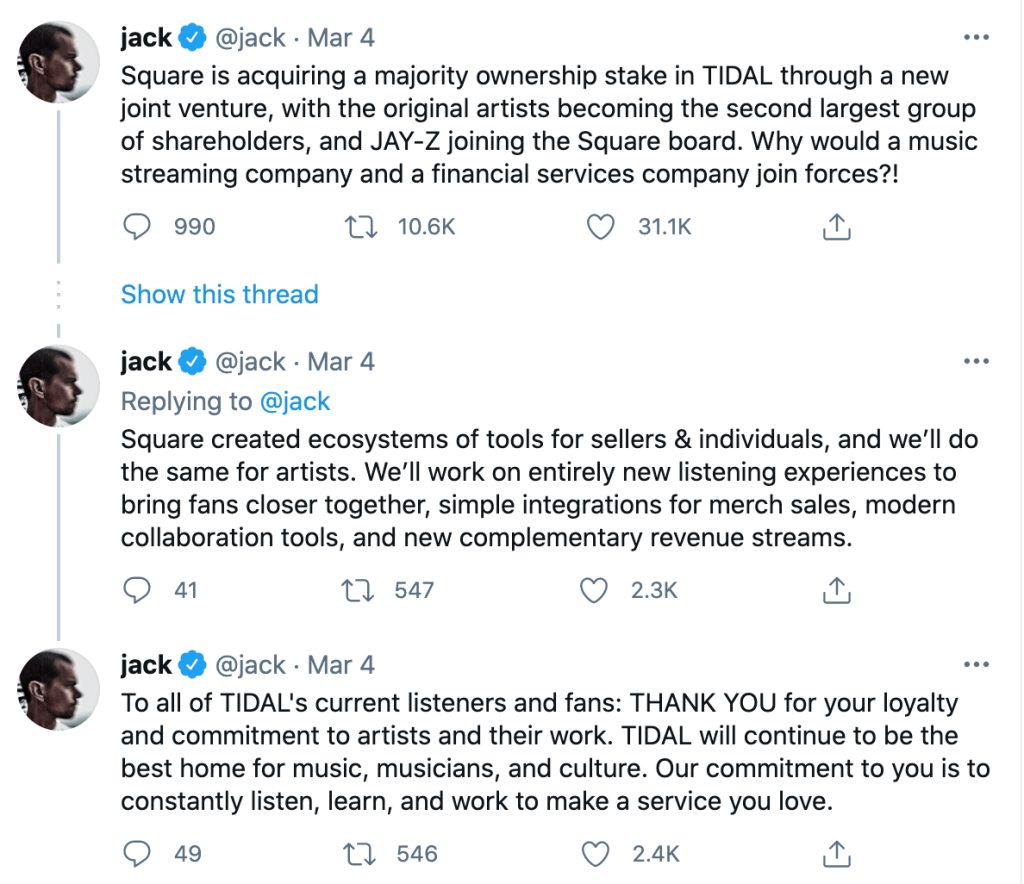Reply to the tweet with 49 replies
The image size is (1024, 884).
coord(136,854)
